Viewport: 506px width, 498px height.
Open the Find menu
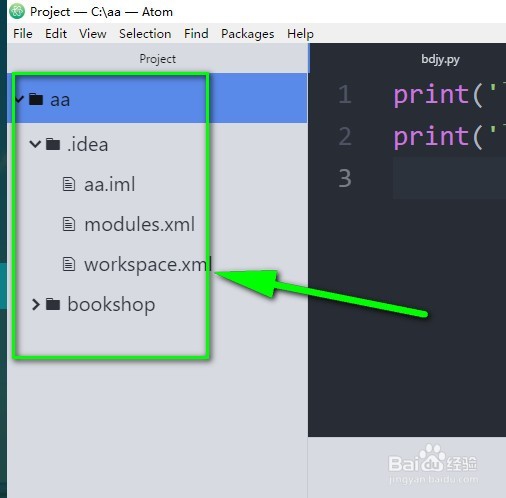[x=196, y=34]
